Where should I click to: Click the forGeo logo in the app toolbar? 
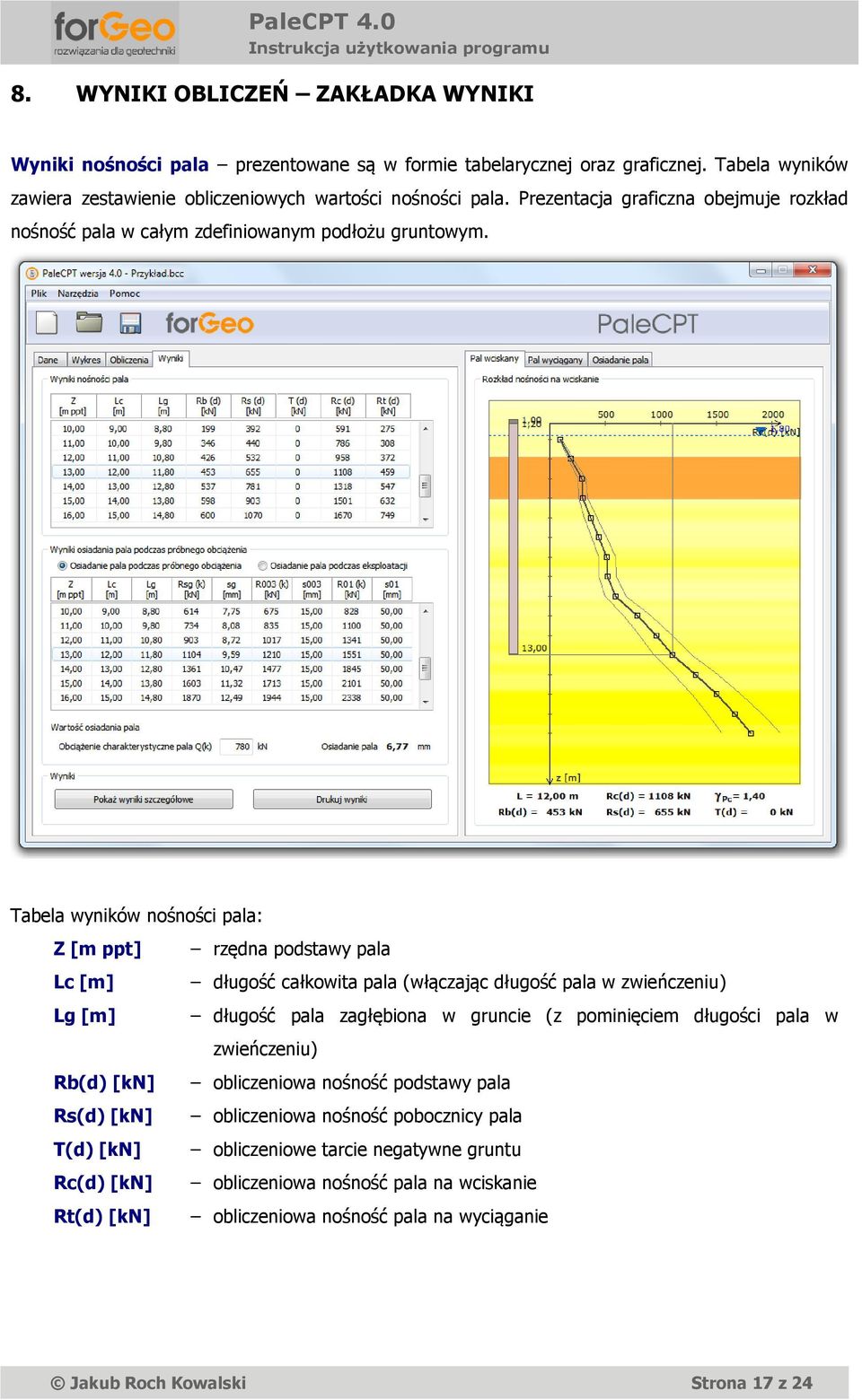tap(209, 323)
